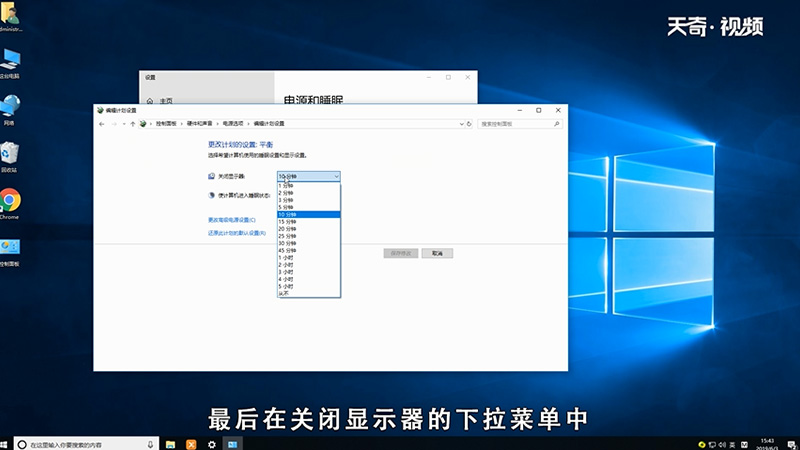This screenshot has height=450, width=800.
Task: Pick 30 分钟 in the dropdown
Action: (309, 243)
